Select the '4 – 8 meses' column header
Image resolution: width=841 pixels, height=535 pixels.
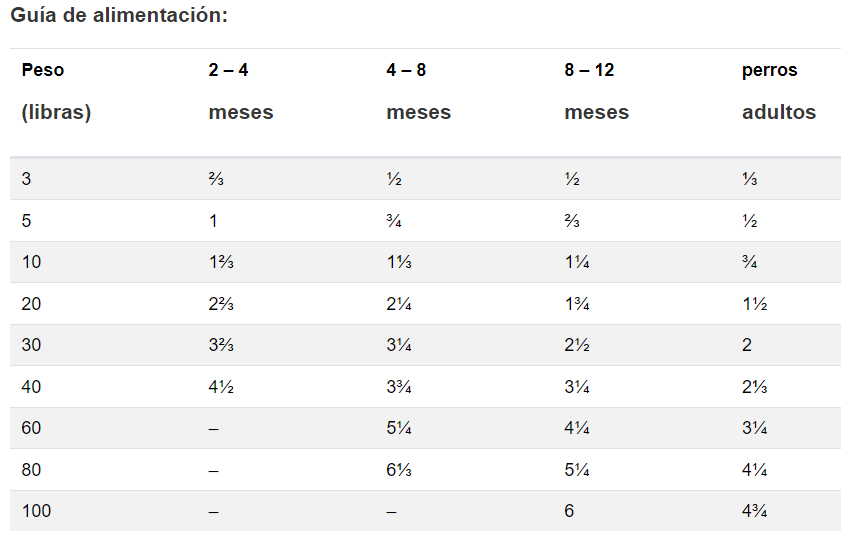(x=418, y=92)
